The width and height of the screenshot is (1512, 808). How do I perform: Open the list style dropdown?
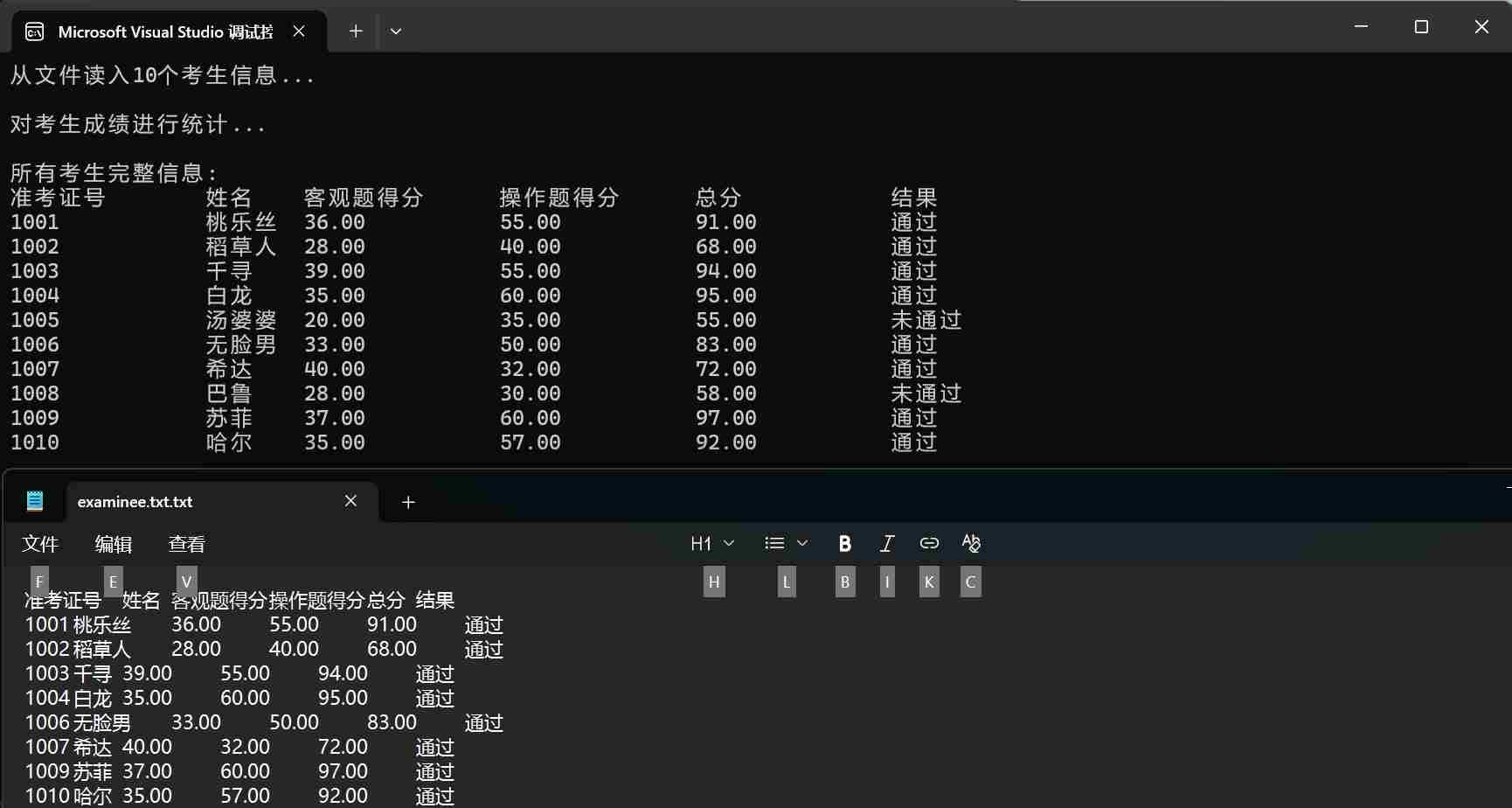801,543
